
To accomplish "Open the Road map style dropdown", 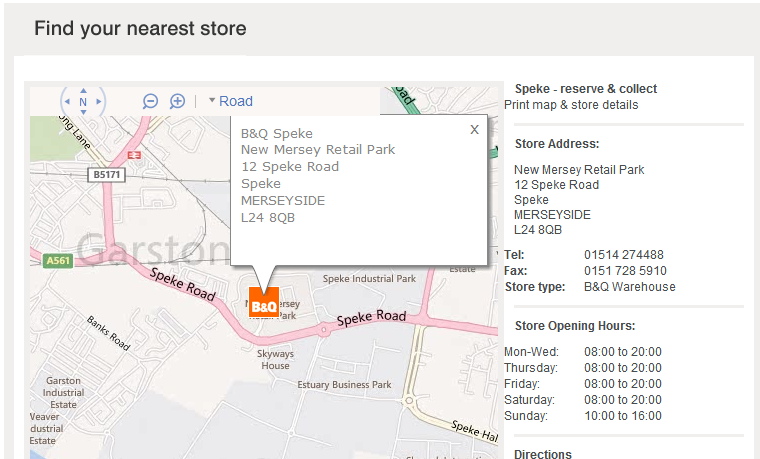I will (x=230, y=101).
